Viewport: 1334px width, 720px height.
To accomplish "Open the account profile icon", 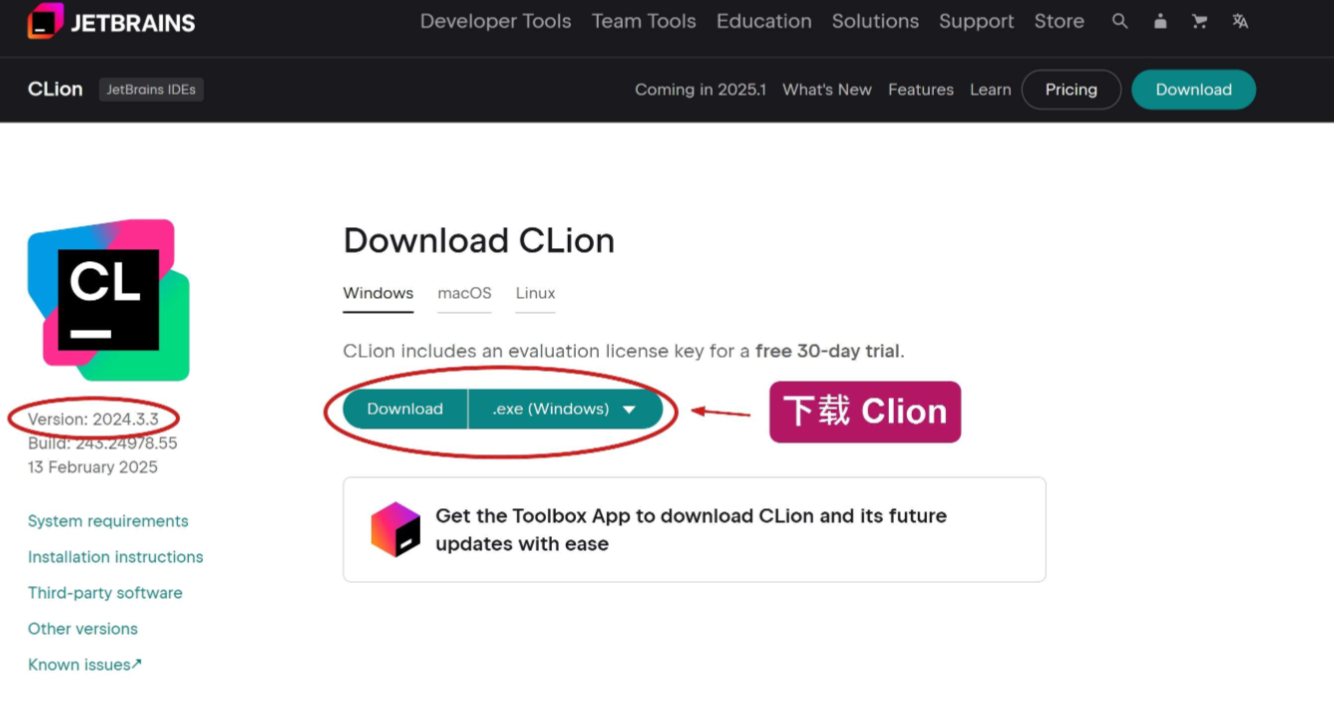I will coord(1160,21).
